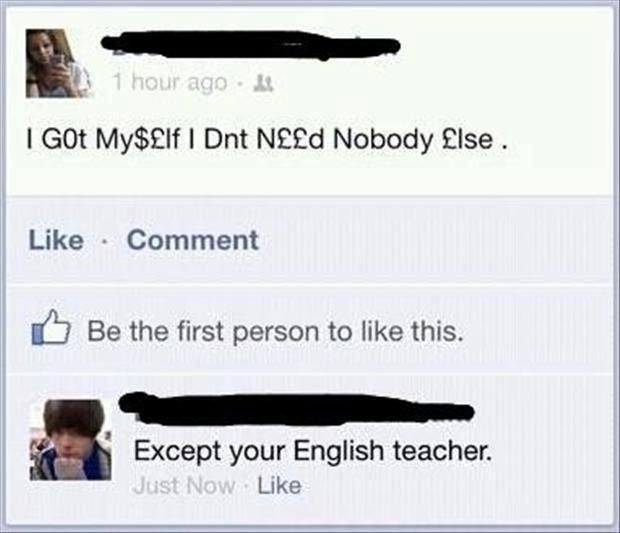The height and width of the screenshot is (533, 620).
Task: Open the blacked-out commenter name
Action: [x=296, y=409]
